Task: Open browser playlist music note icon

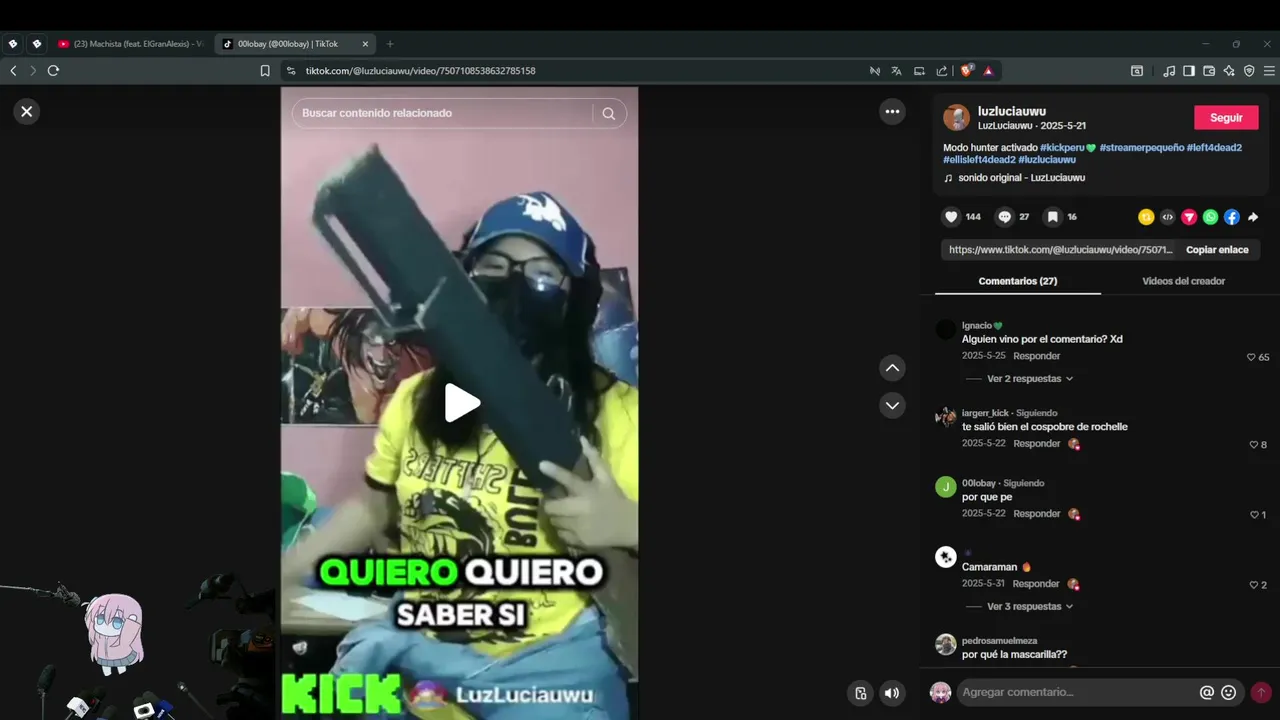Action: point(1169,71)
